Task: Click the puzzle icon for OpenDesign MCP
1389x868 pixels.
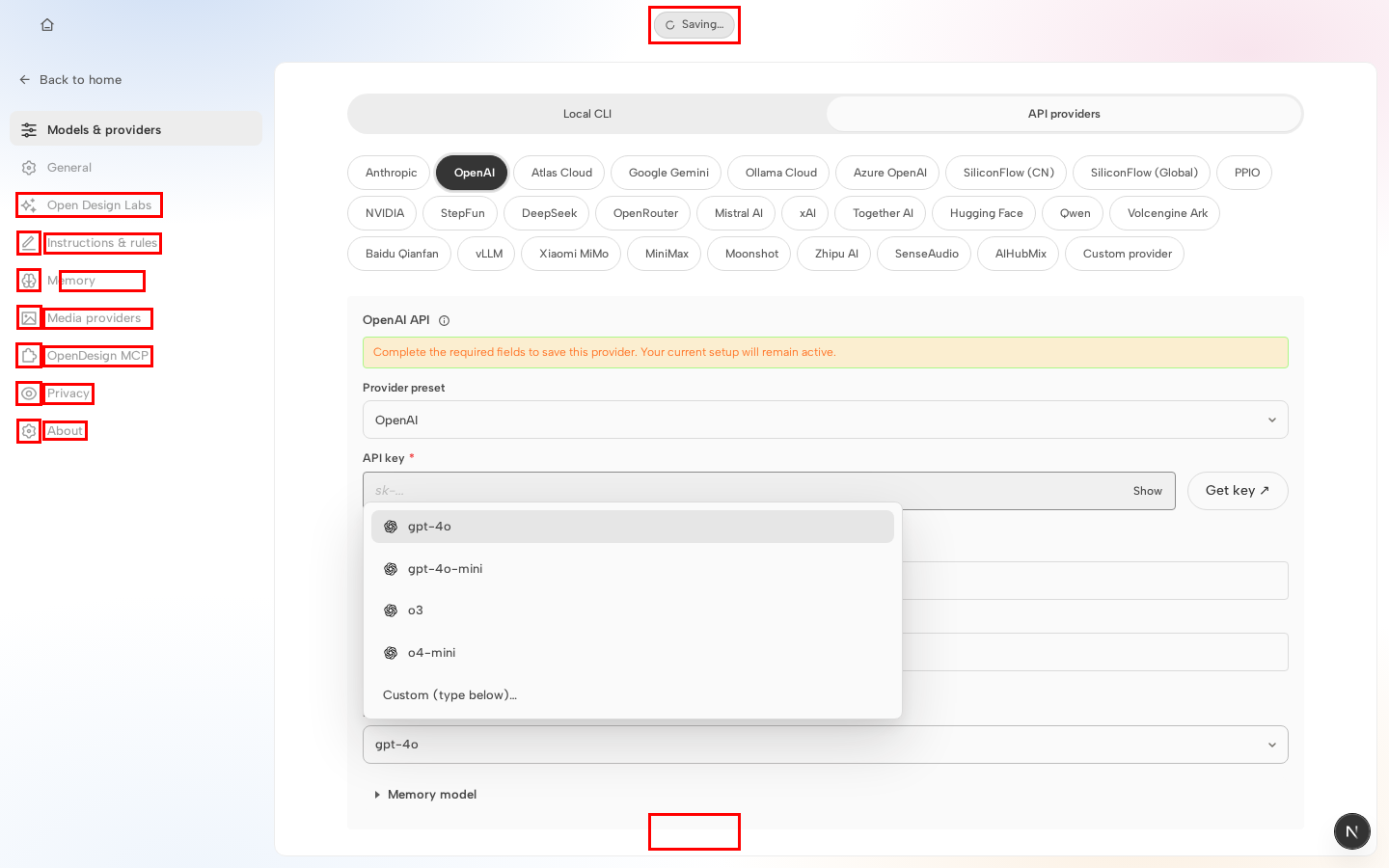Action: coord(29,356)
